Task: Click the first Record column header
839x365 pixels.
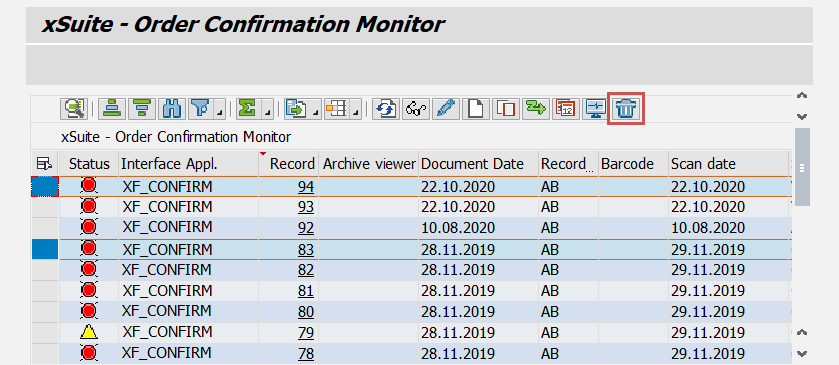Action: [289, 164]
